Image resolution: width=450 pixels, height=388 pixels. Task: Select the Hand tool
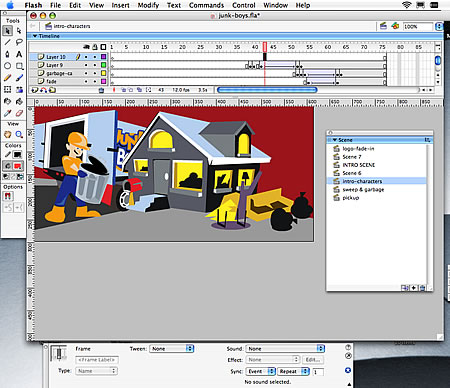pos(7,134)
